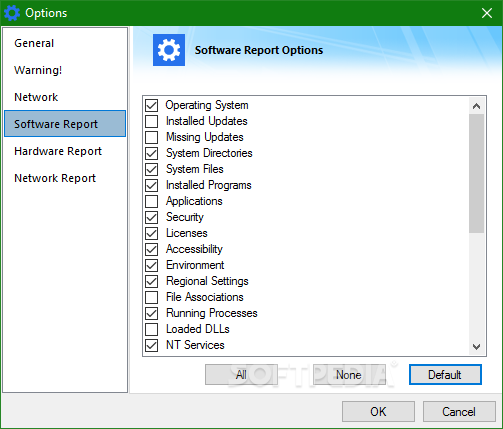Disable the Security checkbox
The height and width of the screenshot is (429, 503).
(x=152, y=217)
